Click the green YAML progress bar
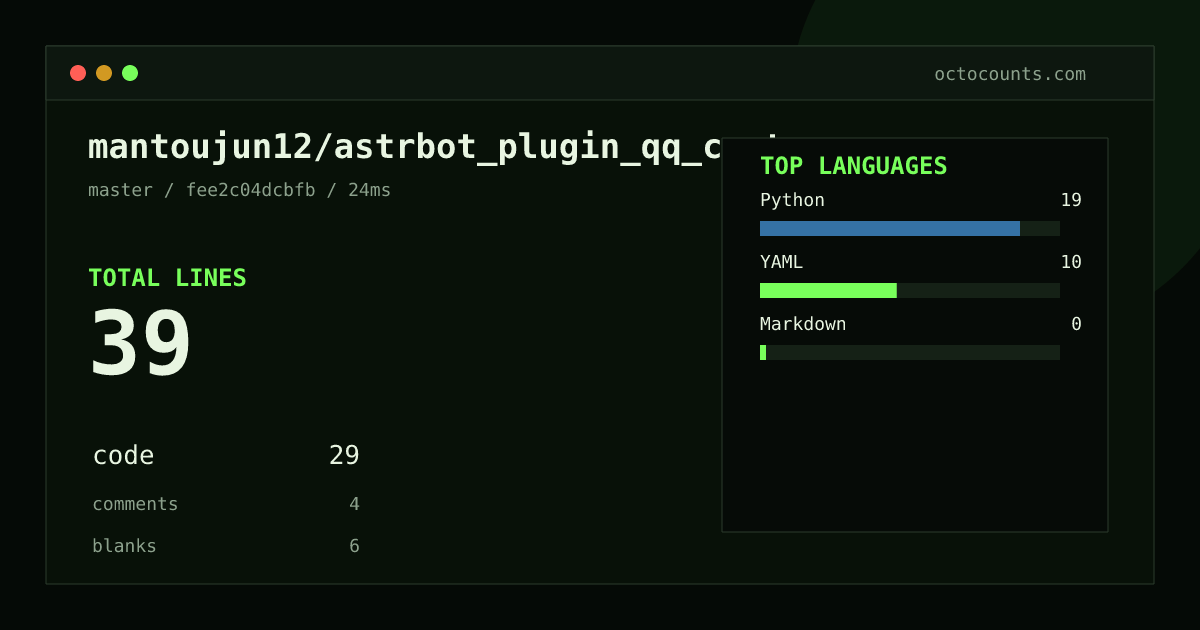1200x630 pixels. pos(828,290)
